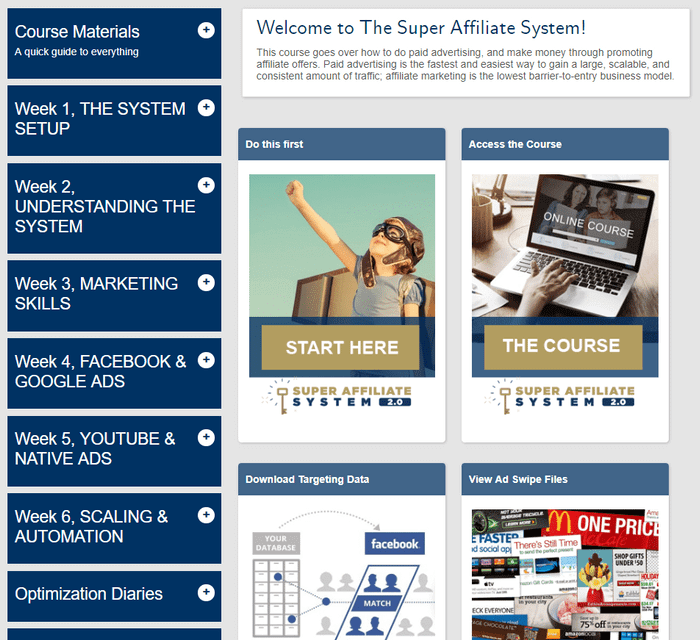The width and height of the screenshot is (700, 640).
Task: Open Week 5, YOUTUBE & NATIVE ADS title
Action: pos(95,449)
